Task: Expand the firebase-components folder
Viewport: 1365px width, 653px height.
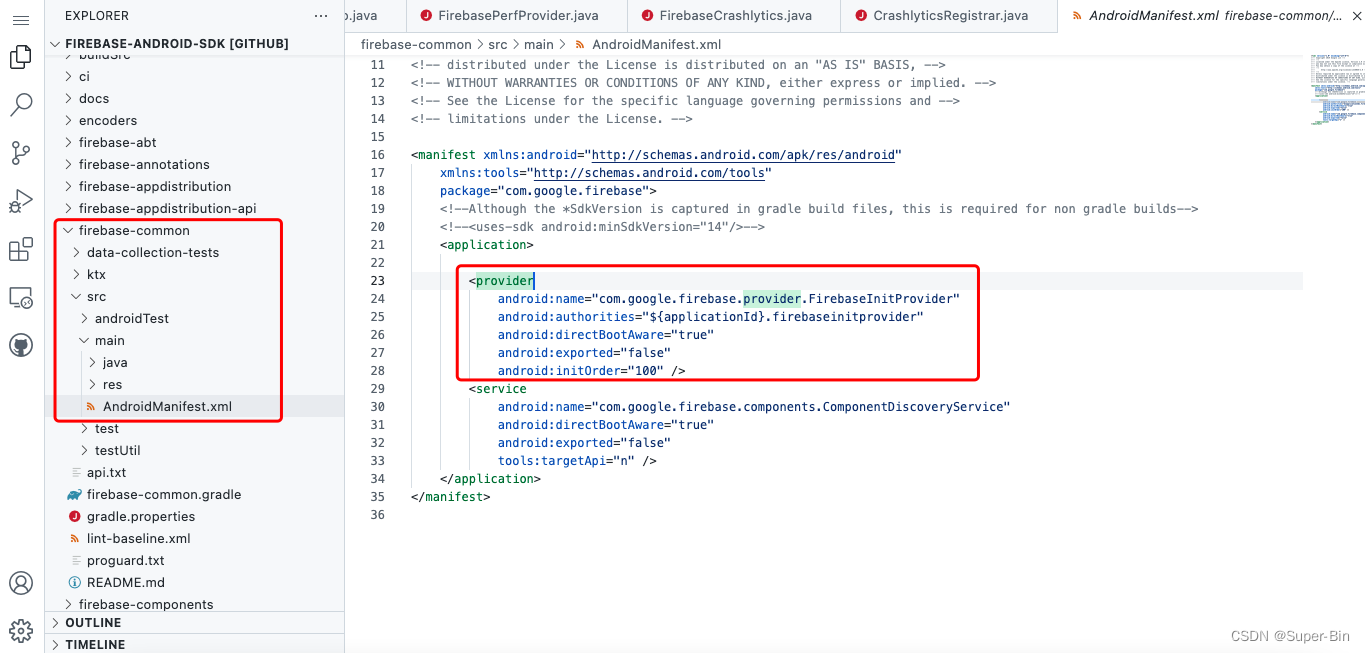Action: (195, 604)
